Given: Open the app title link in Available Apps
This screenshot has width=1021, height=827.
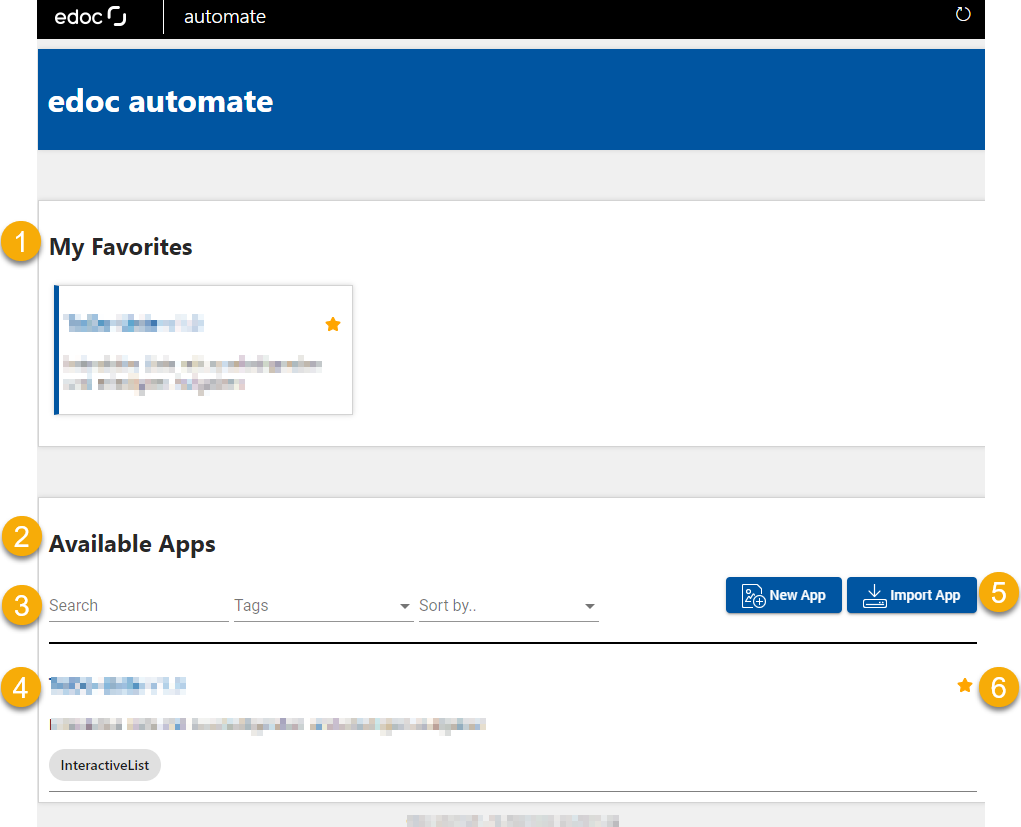Looking at the screenshot, I should (118, 685).
